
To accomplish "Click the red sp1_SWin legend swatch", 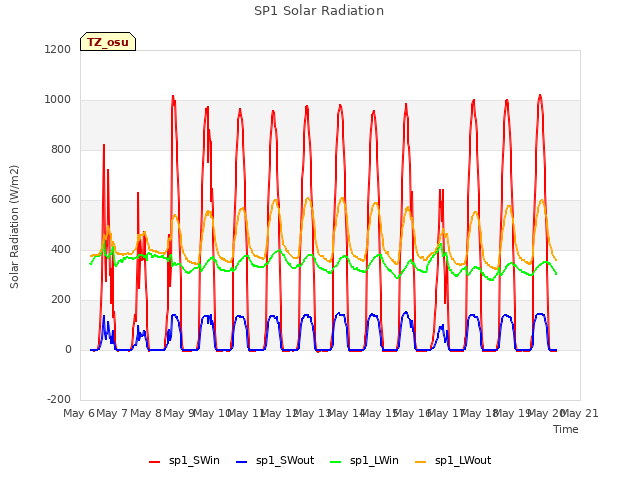I will tap(155, 462).
